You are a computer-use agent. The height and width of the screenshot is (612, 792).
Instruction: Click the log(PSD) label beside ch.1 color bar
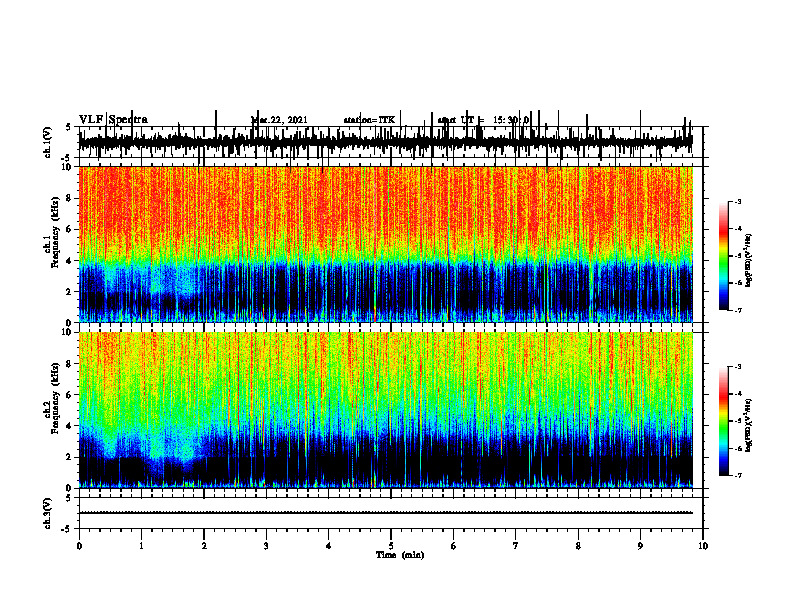coord(749,260)
